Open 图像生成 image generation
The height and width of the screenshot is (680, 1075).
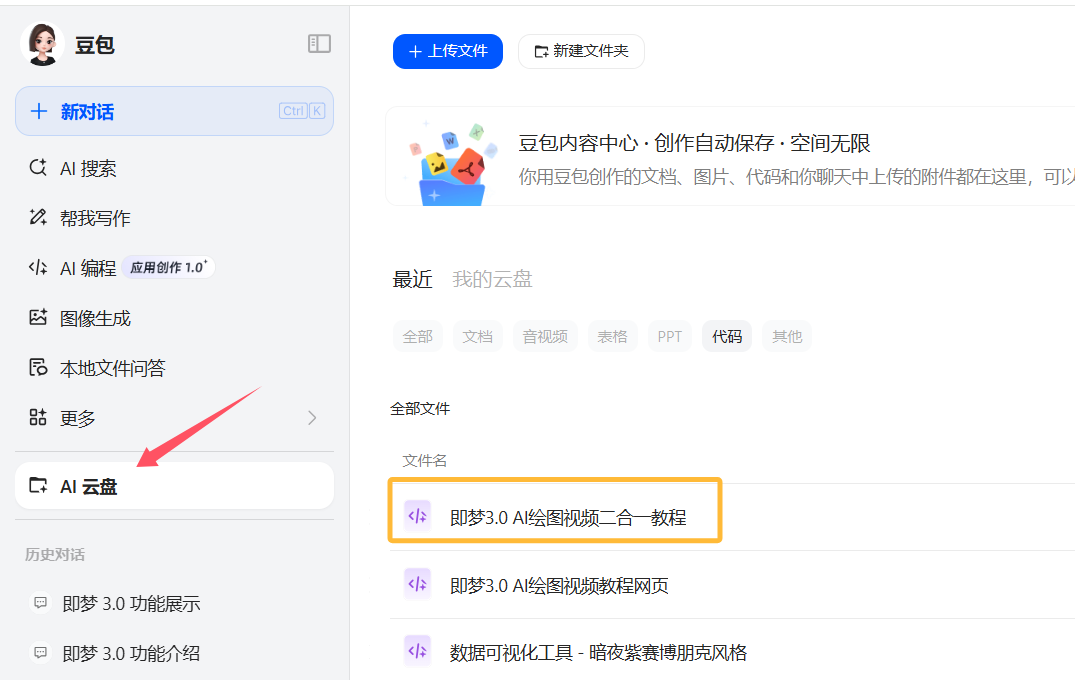(95, 319)
